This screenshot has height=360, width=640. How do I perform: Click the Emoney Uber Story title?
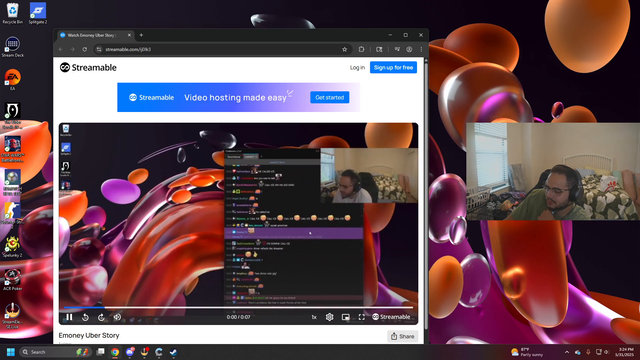[x=89, y=336]
